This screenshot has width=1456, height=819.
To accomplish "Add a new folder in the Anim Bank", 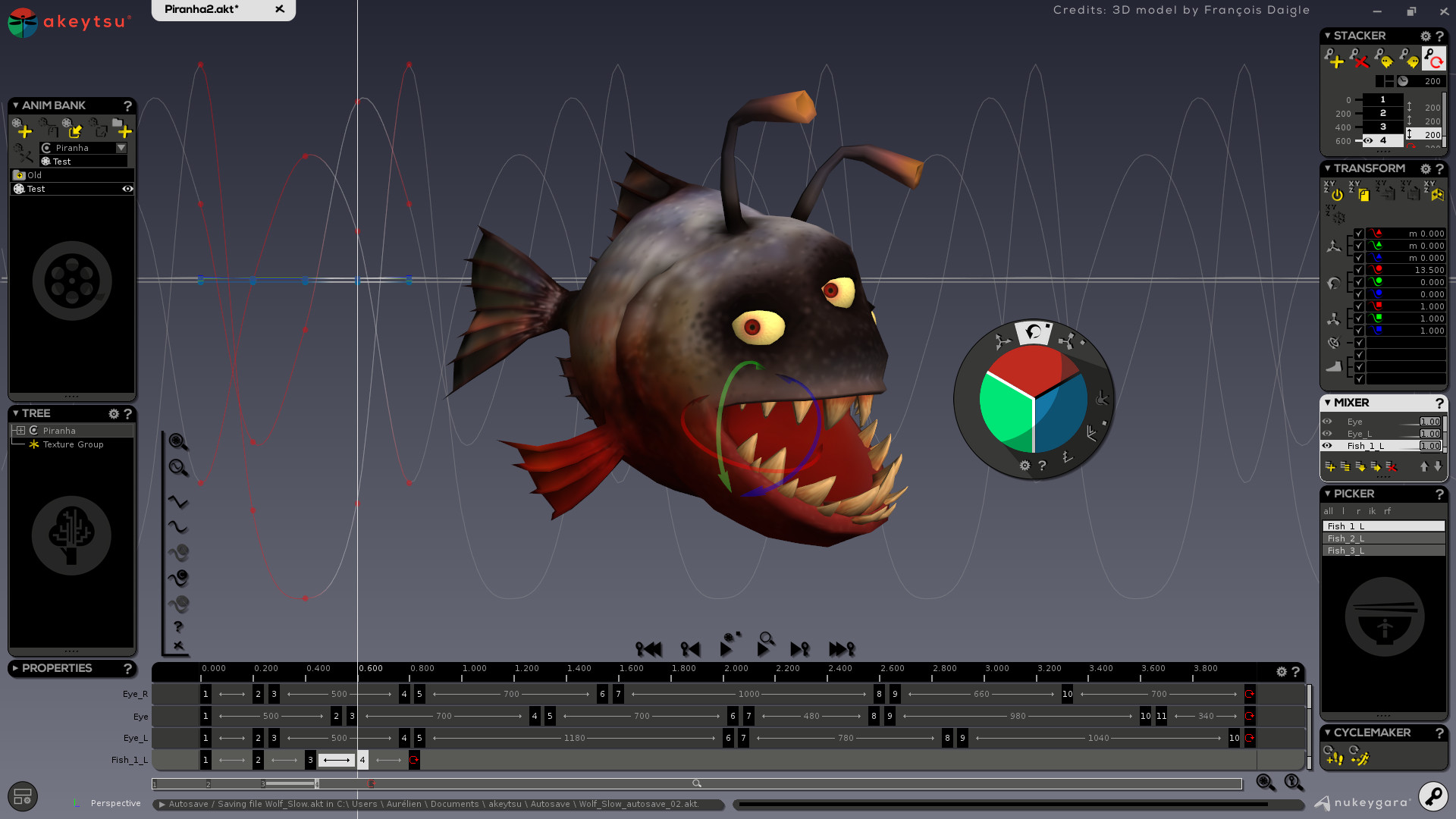I will click(x=124, y=130).
